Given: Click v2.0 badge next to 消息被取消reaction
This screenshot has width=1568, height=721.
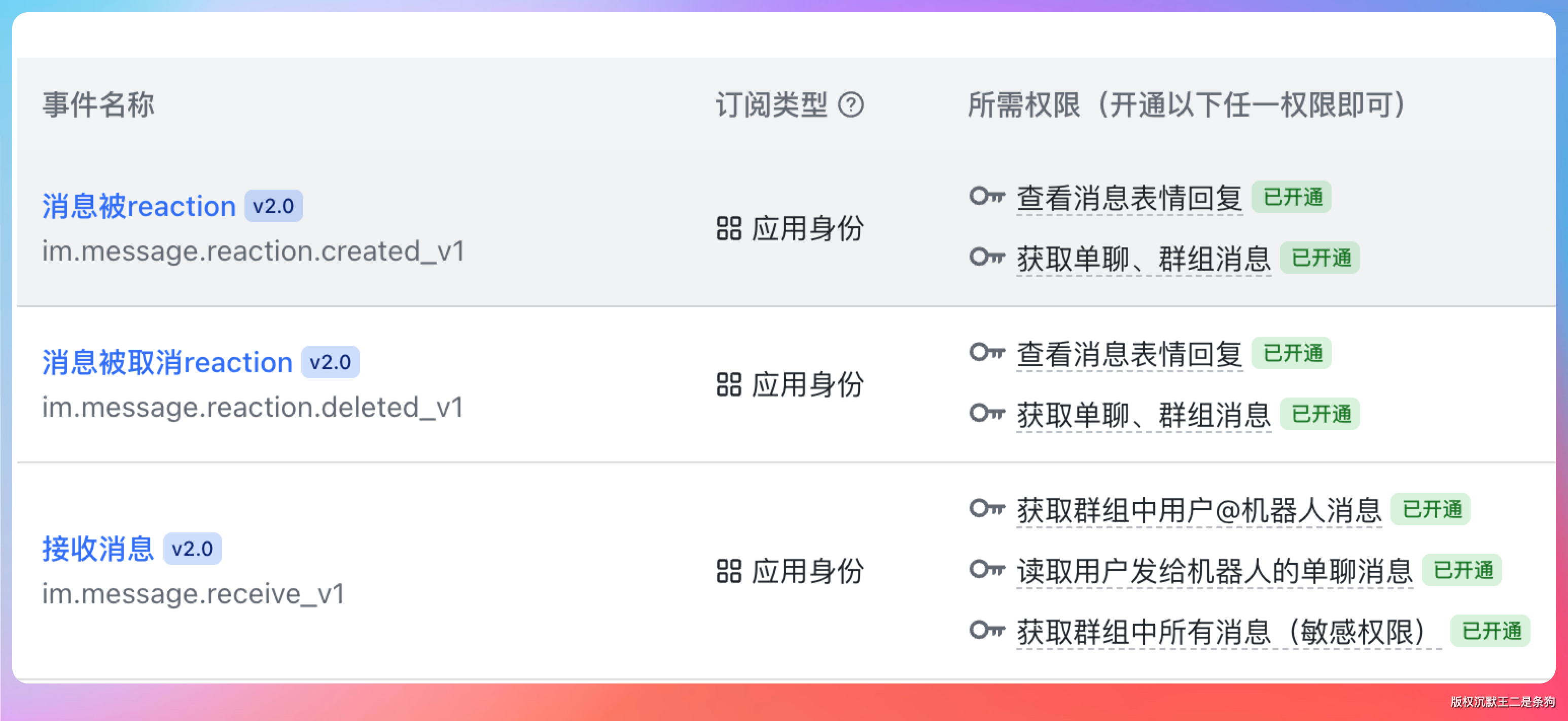Looking at the screenshot, I should (x=331, y=363).
